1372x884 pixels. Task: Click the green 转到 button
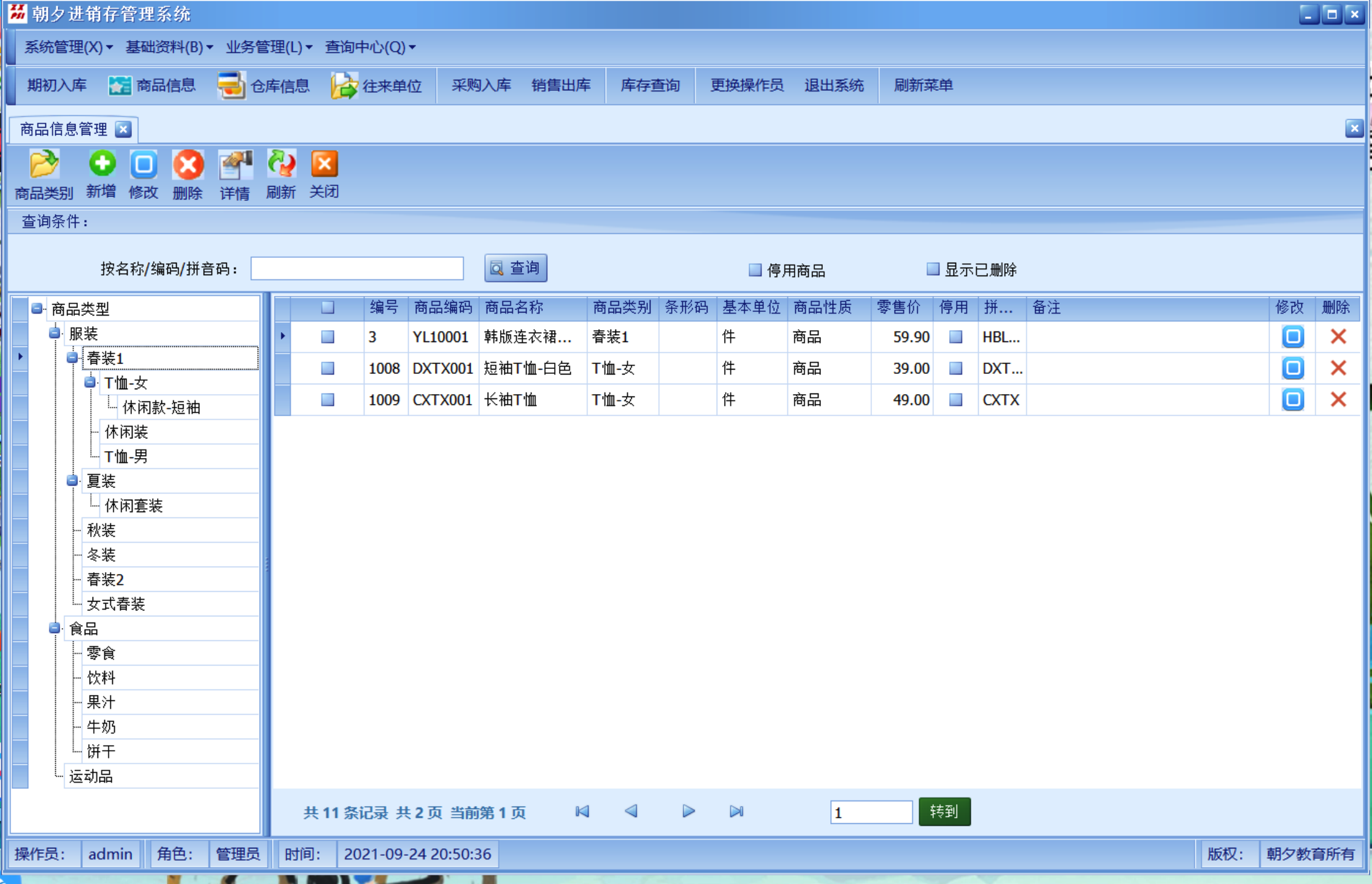[x=944, y=812]
